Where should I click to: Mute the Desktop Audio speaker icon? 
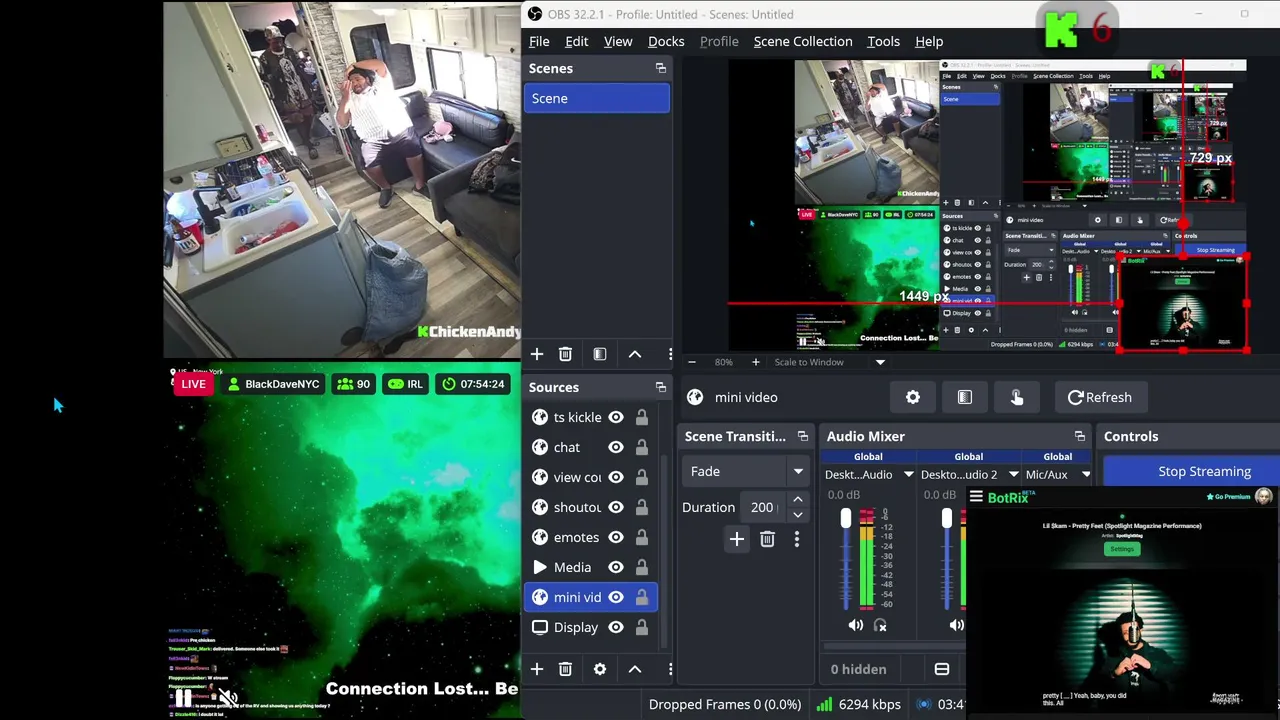point(856,625)
